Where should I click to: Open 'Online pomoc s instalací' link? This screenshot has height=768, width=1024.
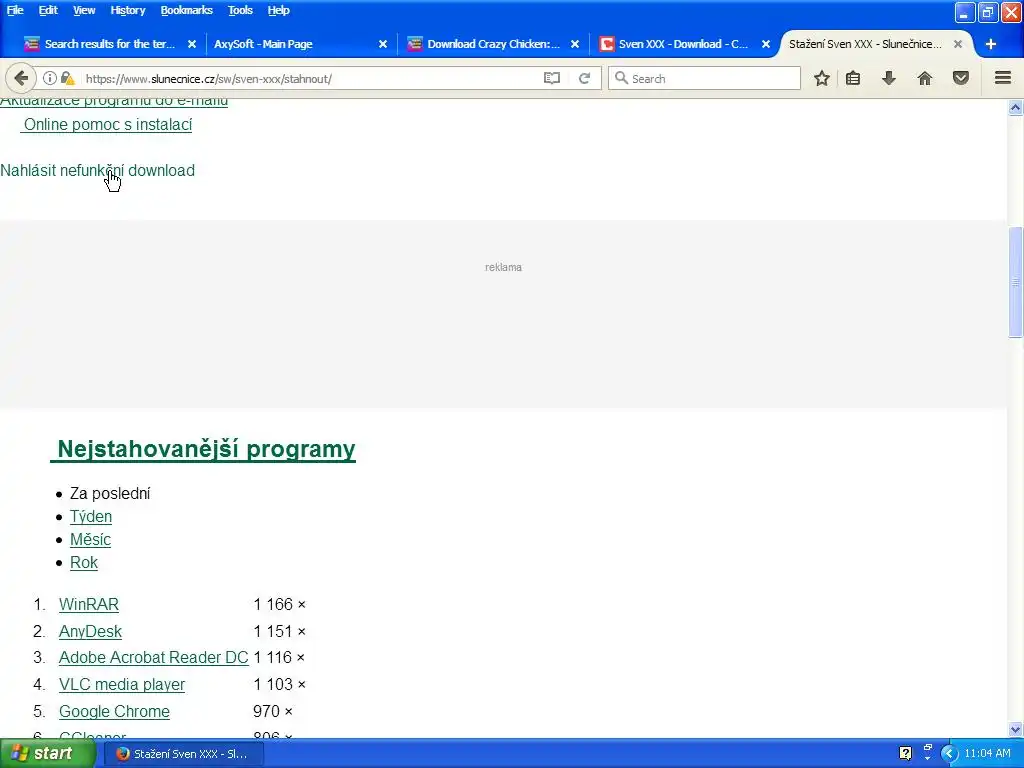click(x=106, y=124)
